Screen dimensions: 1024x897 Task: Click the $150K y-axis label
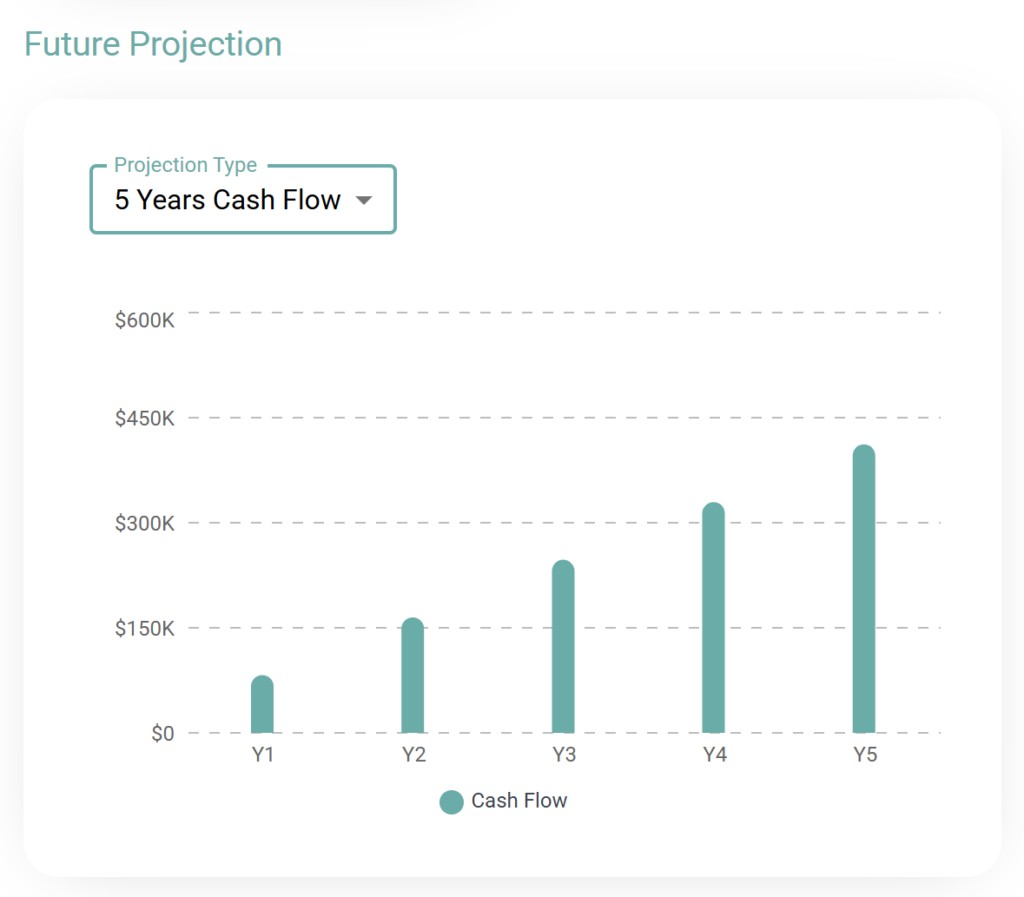click(145, 629)
